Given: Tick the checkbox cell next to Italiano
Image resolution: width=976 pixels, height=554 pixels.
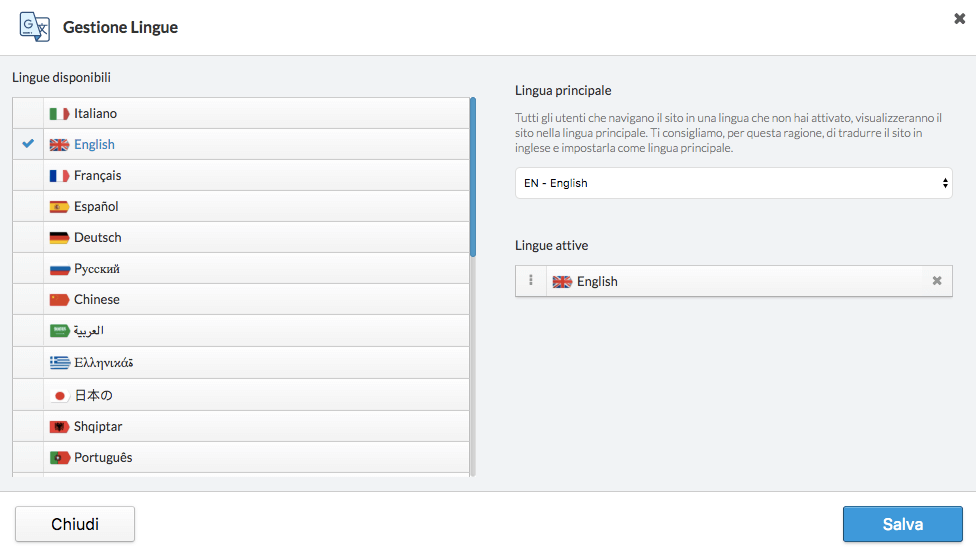Looking at the screenshot, I should tap(28, 113).
